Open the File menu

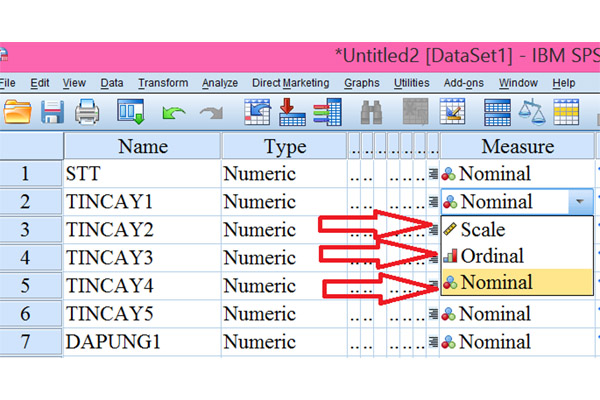pyautogui.click(x=8, y=83)
